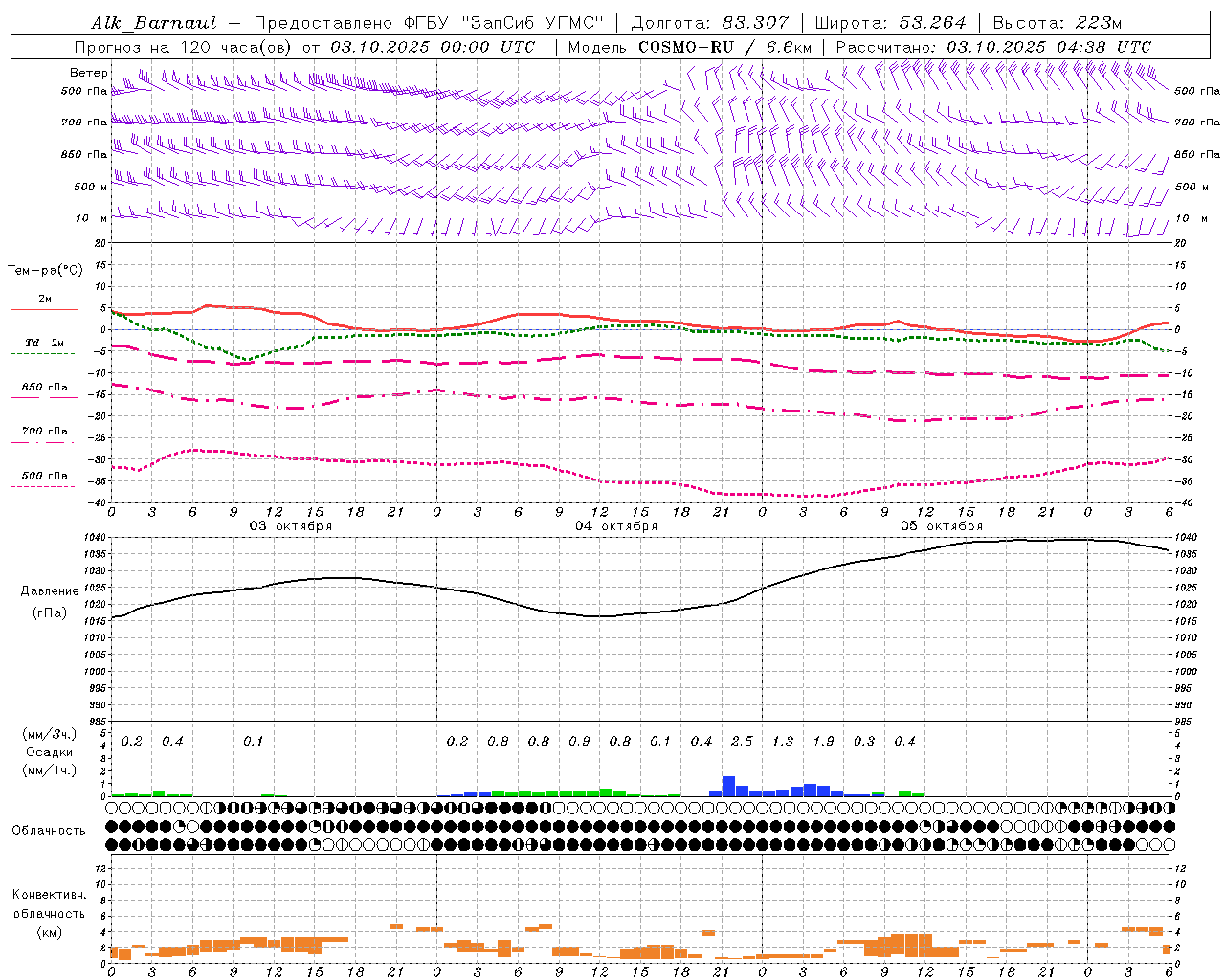Click the tallest blue precipitation bar
Image resolution: width=1225 pixels, height=980 pixels.
pos(728,786)
